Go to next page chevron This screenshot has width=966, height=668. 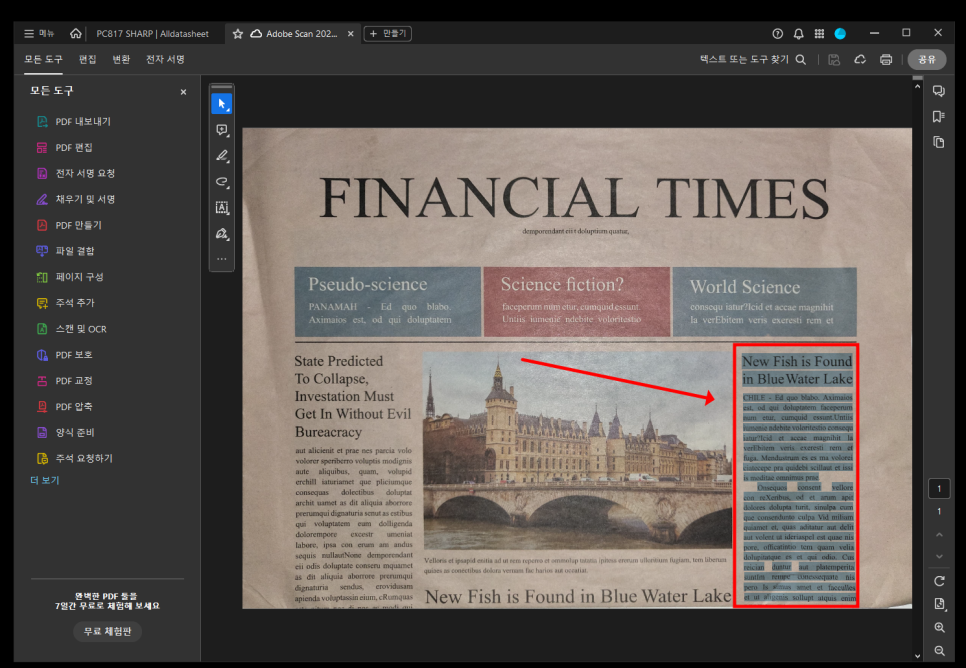[x=939, y=556]
